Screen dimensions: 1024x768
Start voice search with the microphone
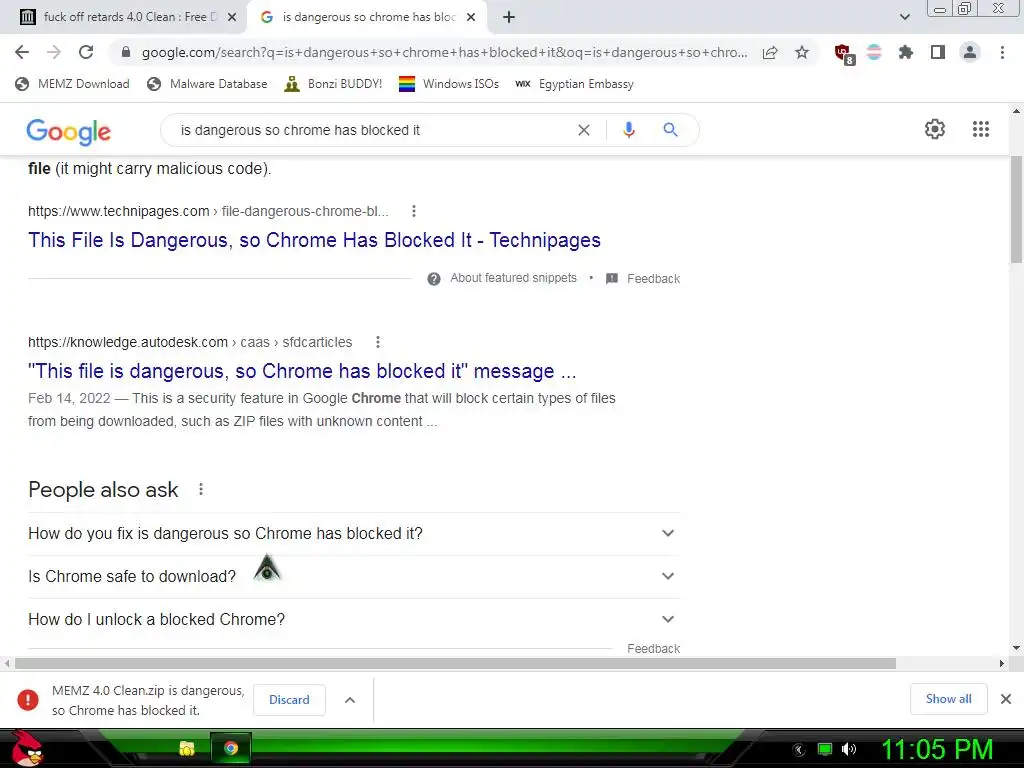pyautogui.click(x=628, y=130)
